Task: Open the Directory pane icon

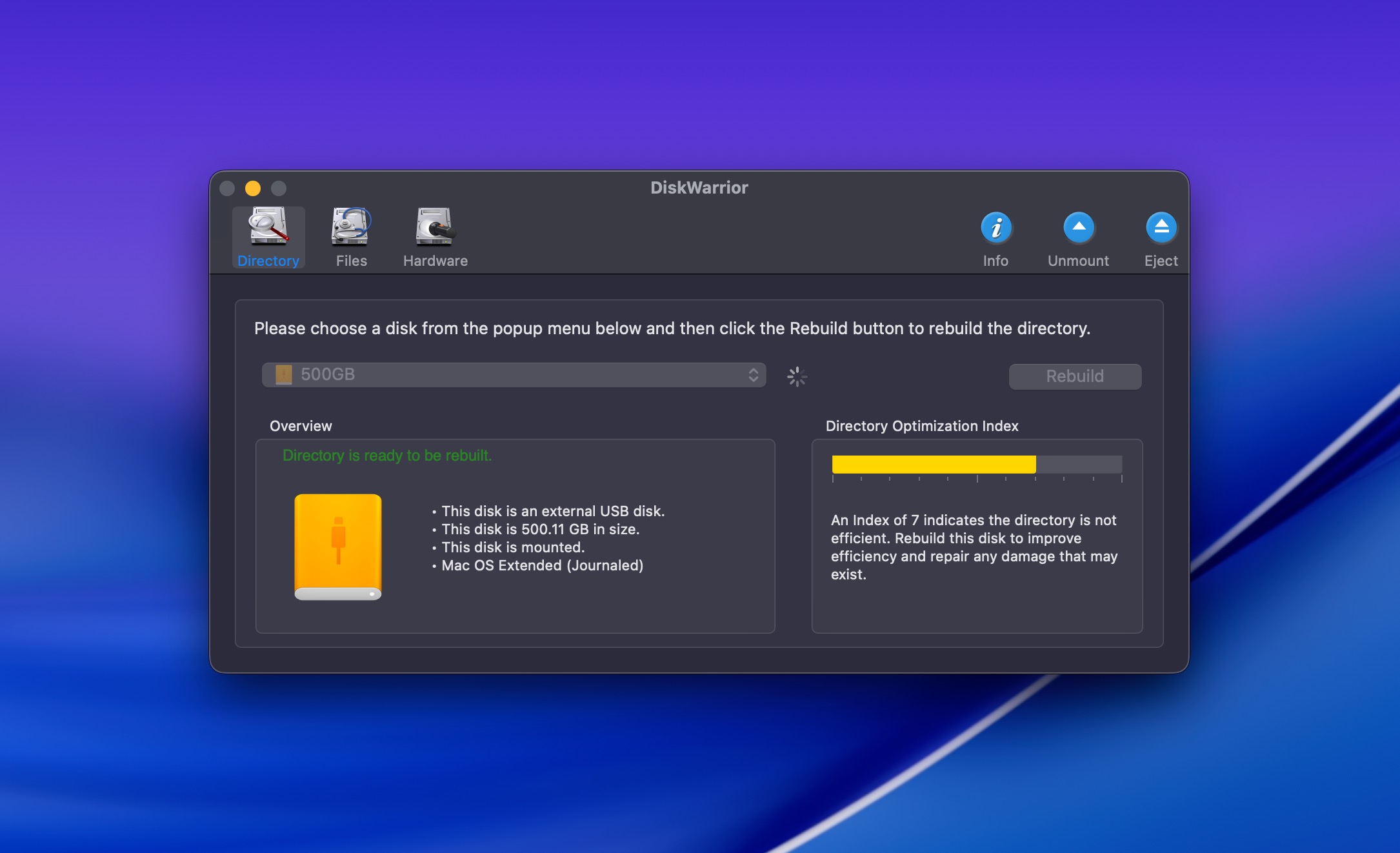Action: tap(268, 226)
